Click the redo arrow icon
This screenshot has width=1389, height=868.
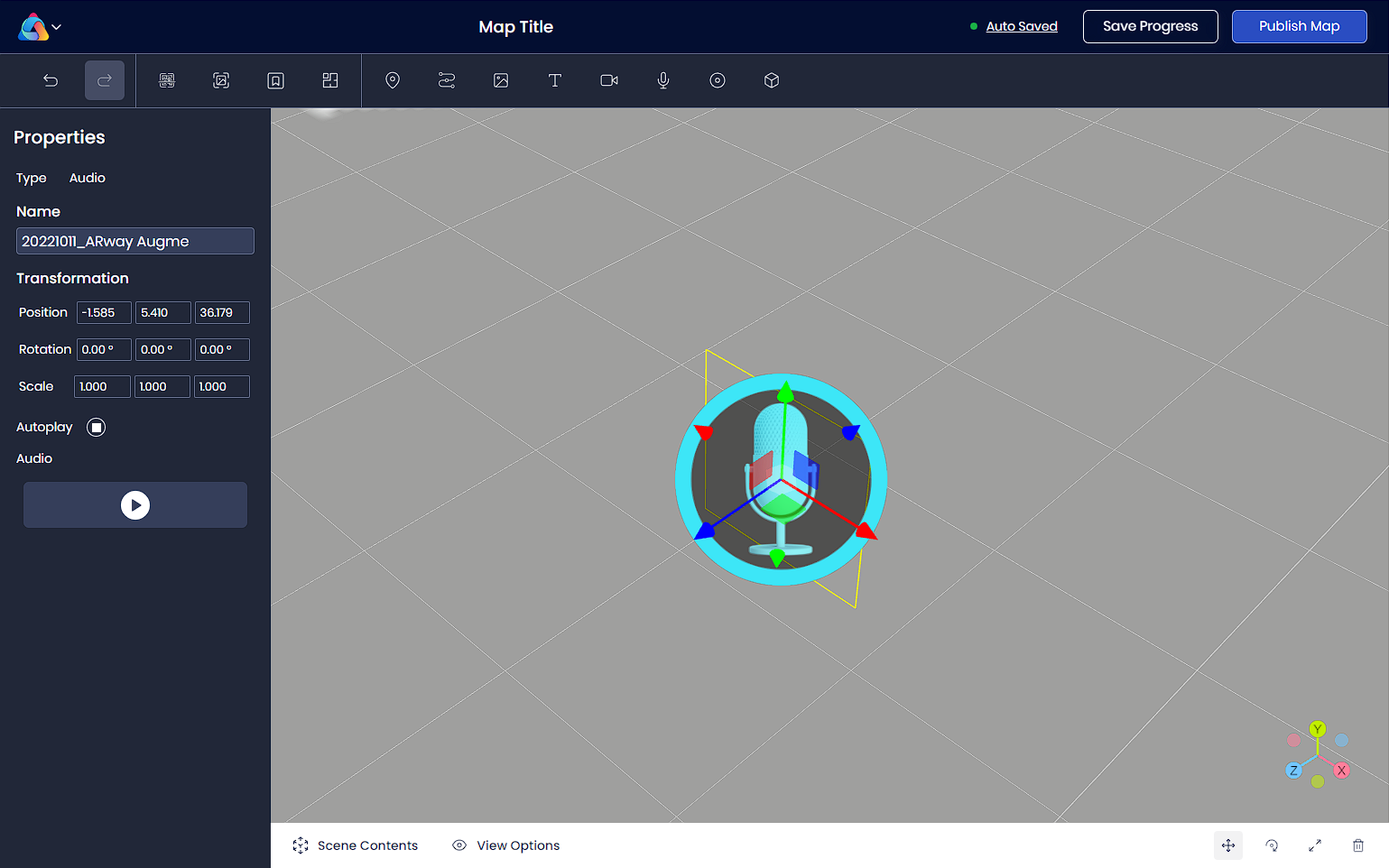pos(105,80)
